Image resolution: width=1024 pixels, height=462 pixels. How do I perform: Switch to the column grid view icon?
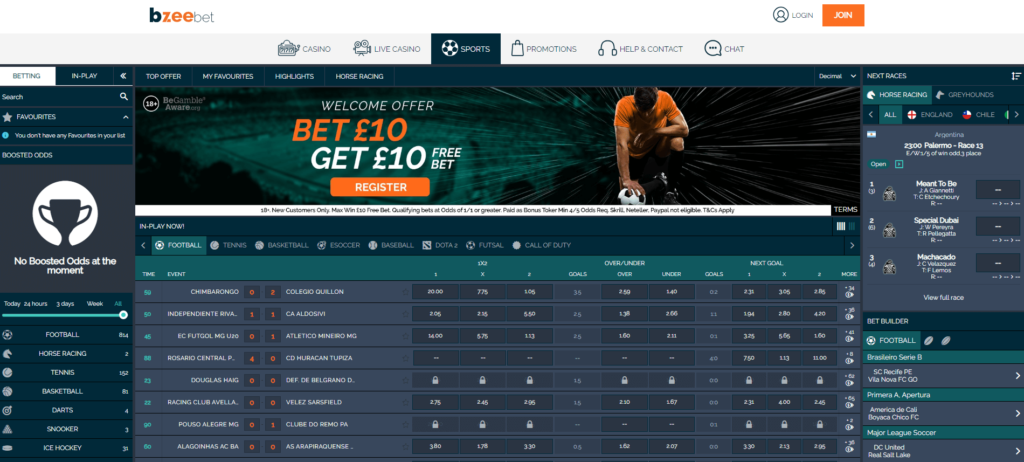[x=840, y=226]
